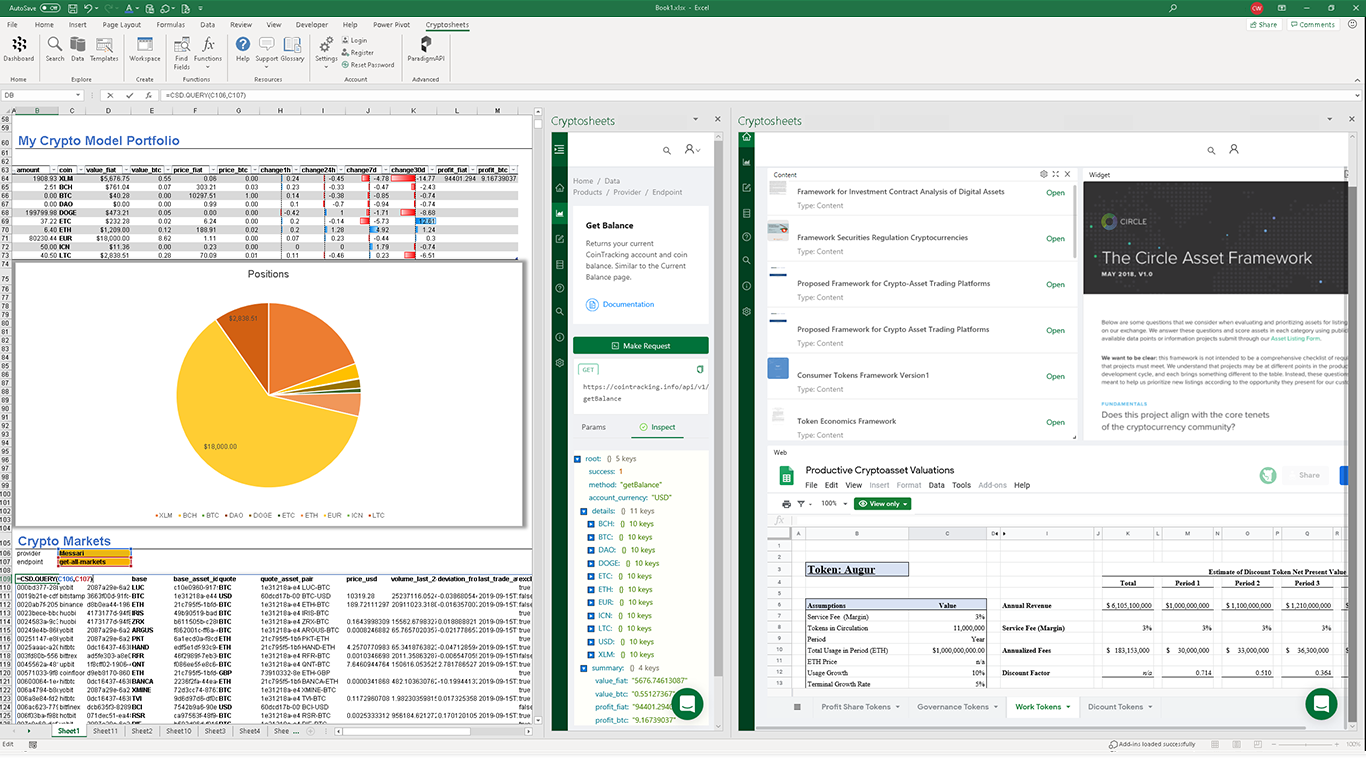The width and height of the screenshot is (1366, 768).
Task: Open the 100% zoom dropdown in Google Sheets
Action: pyautogui.click(x=832, y=504)
